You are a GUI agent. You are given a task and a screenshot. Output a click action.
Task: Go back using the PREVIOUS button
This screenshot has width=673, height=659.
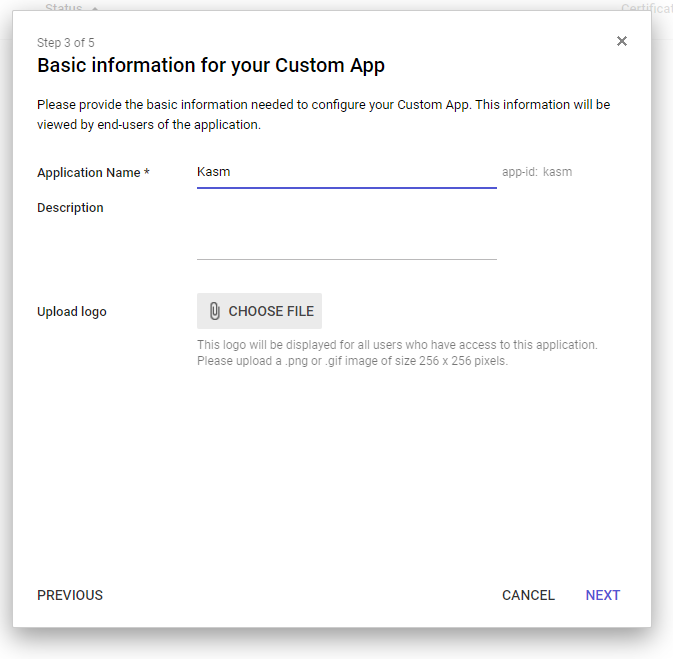pos(70,595)
